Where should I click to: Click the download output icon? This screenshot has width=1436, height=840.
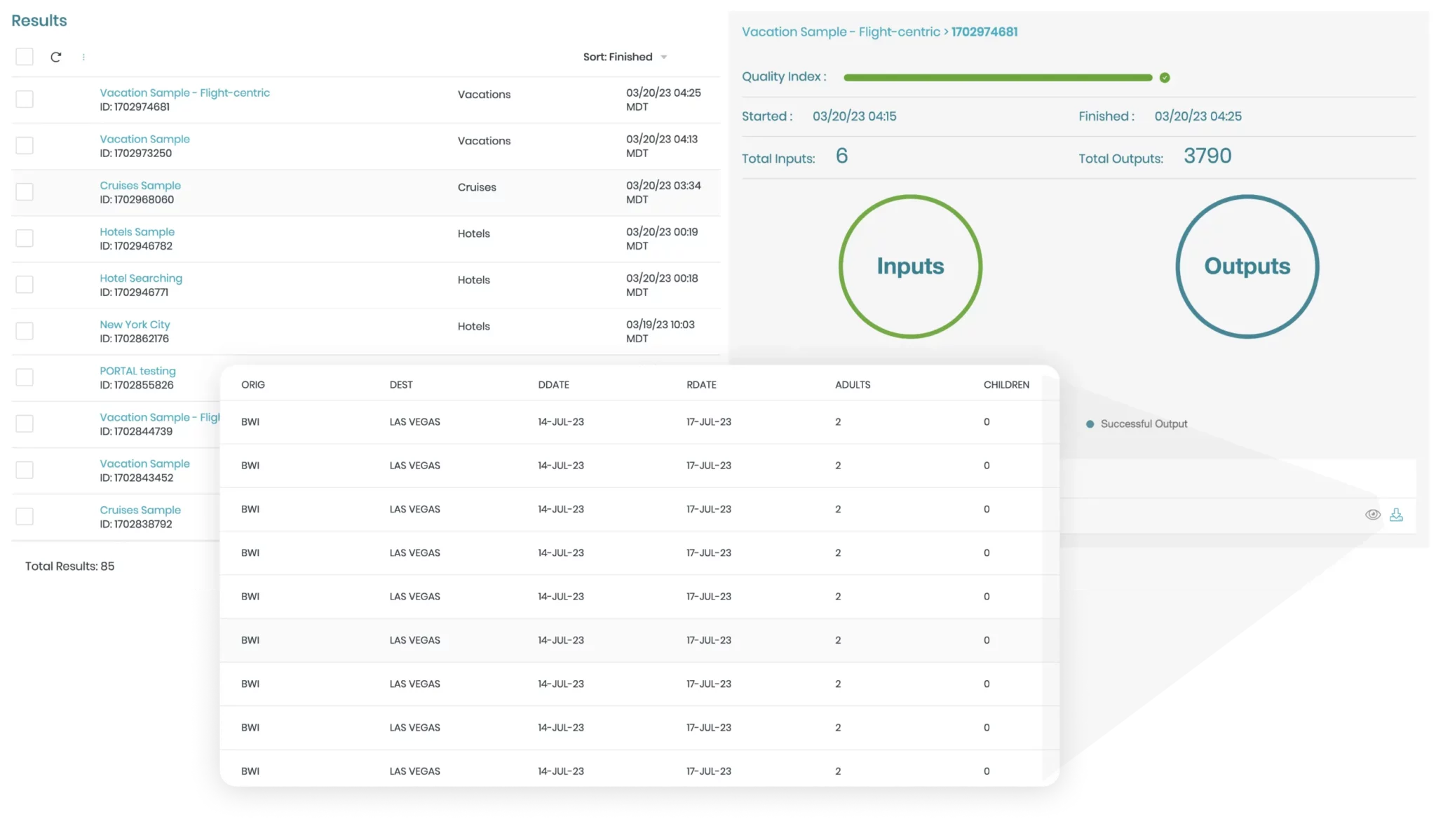tap(1396, 515)
